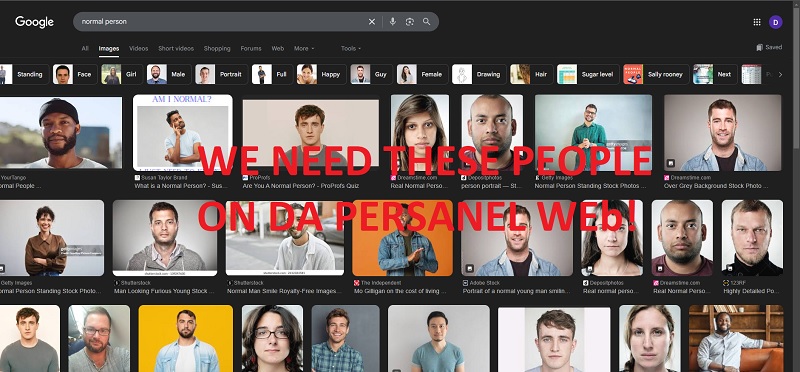Image resolution: width=800 pixels, height=372 pixels.
Task: Open the yellow background man thumbnail
Action: 186,338
